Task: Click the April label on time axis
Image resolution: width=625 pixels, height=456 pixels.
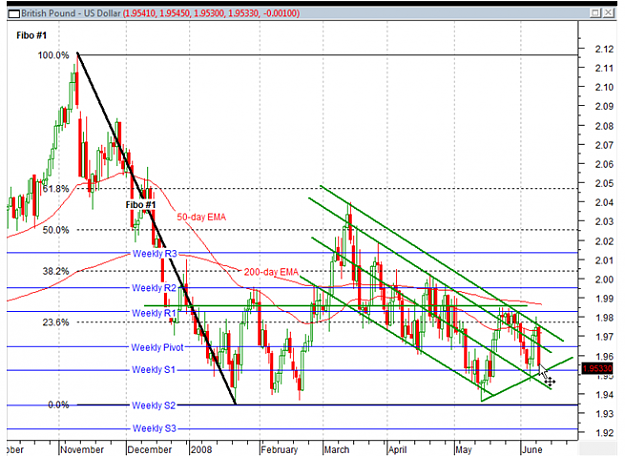Action: [x=397, y=450]
